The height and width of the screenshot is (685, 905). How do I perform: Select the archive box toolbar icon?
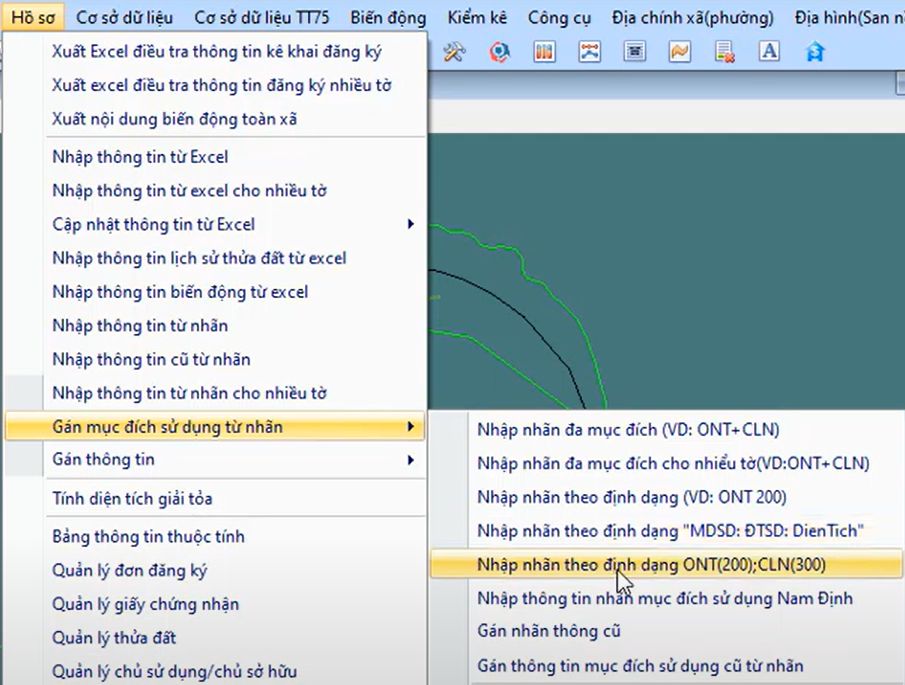click(634, 52)
